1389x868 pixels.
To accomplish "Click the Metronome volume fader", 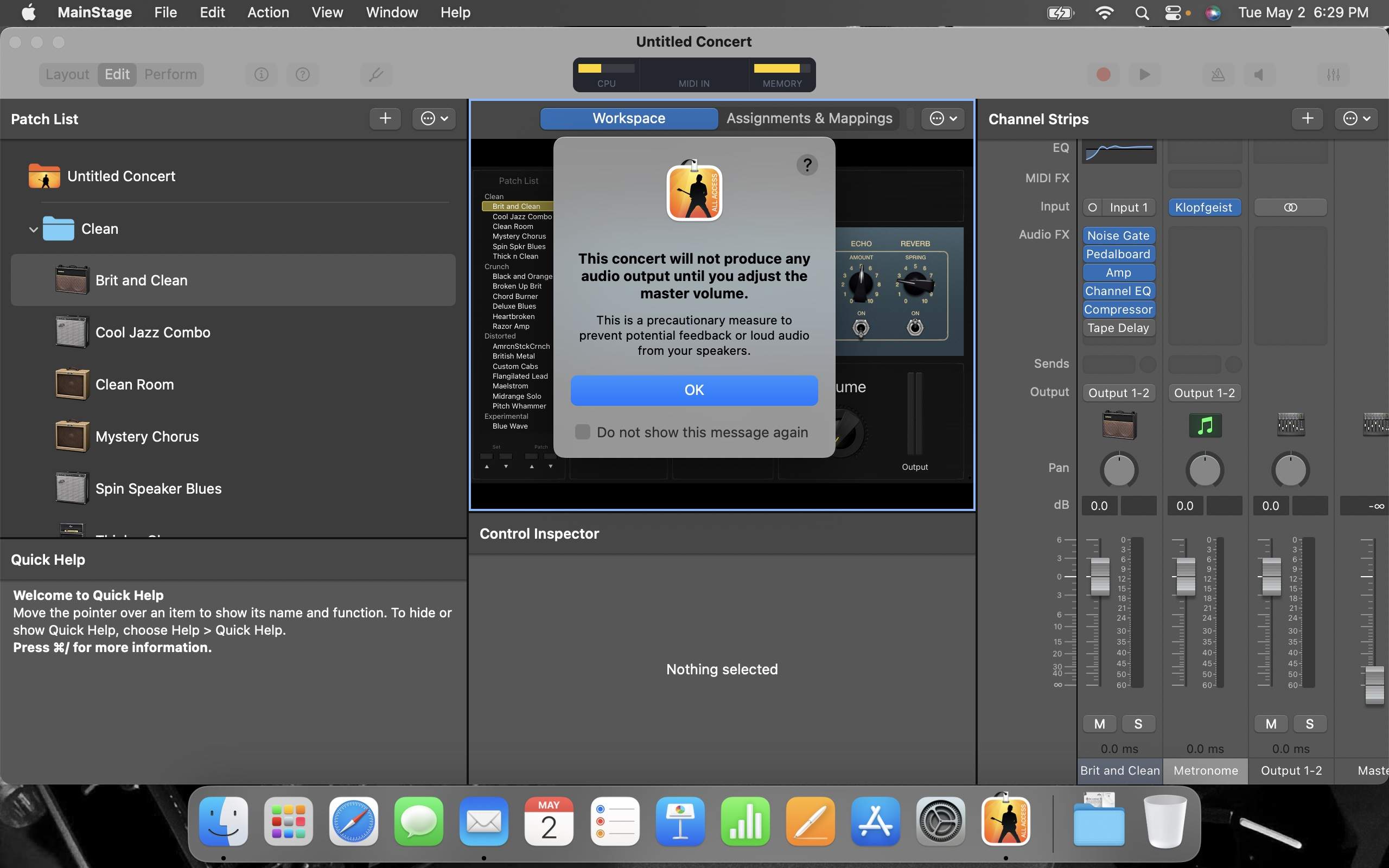I will click(x=1186, y=576).
